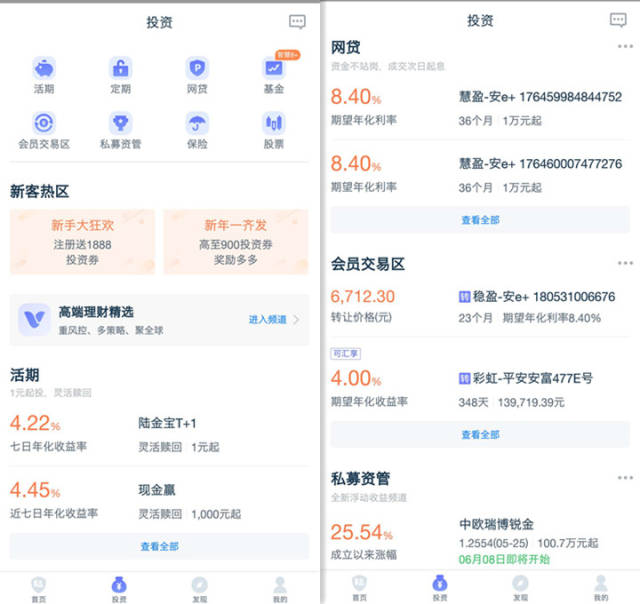Tap 查看全部 under the 会员交易区 section
The image size is (640, 604).
(x=480, y=435)
